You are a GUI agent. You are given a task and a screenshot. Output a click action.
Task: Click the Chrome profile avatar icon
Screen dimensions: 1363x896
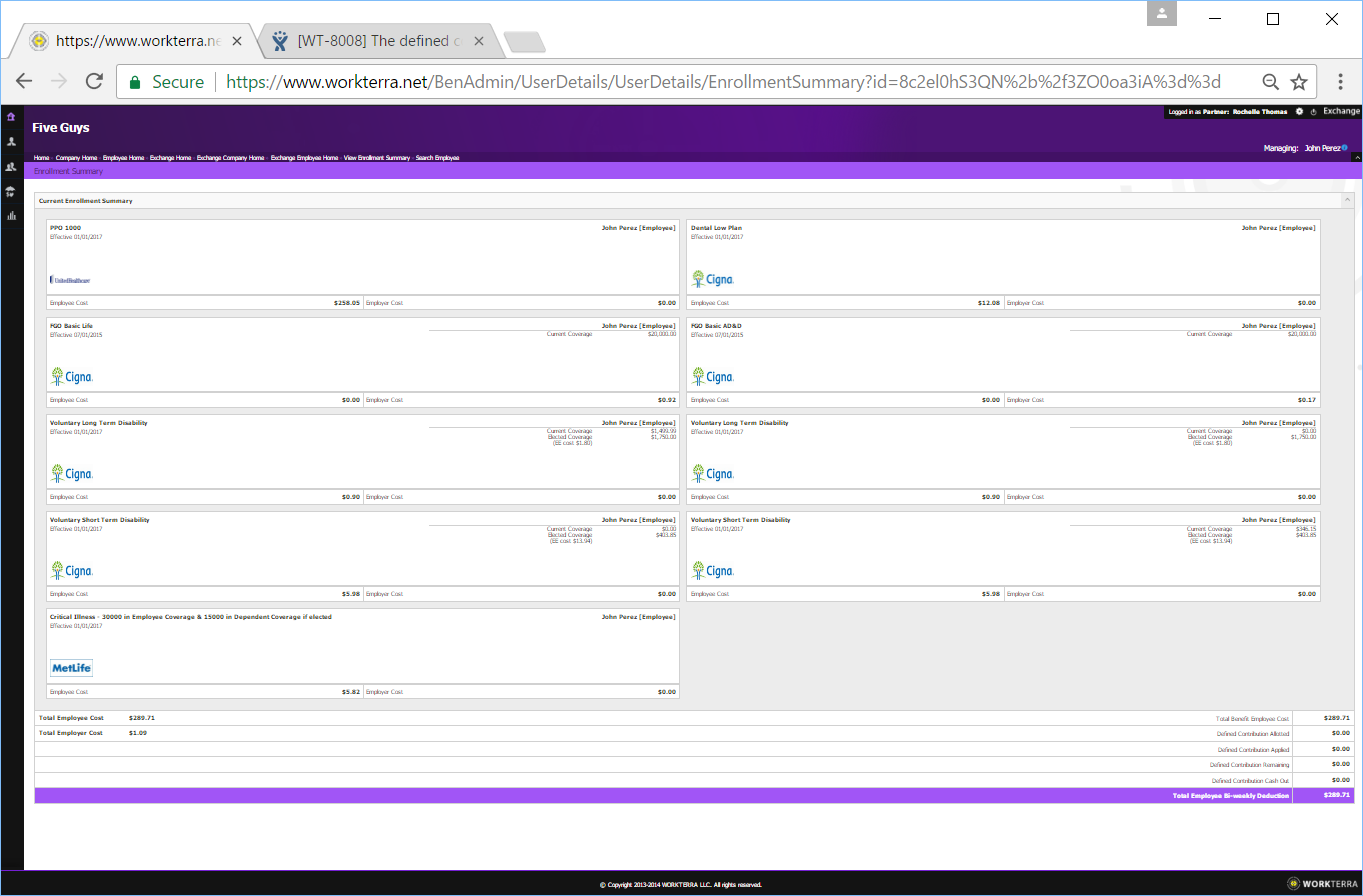pos(1161,13)
